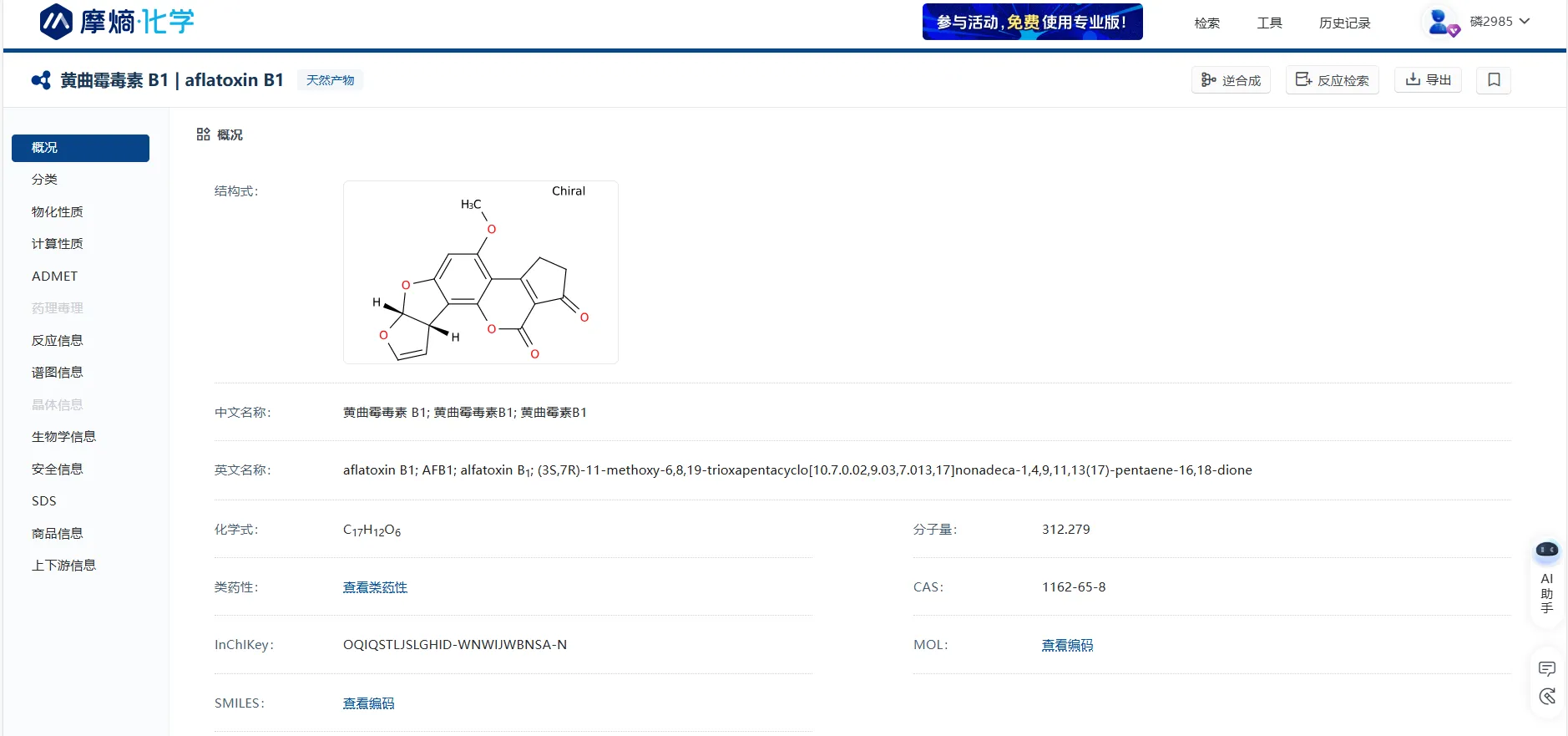Go to the 分类 section

pos(44,180)
